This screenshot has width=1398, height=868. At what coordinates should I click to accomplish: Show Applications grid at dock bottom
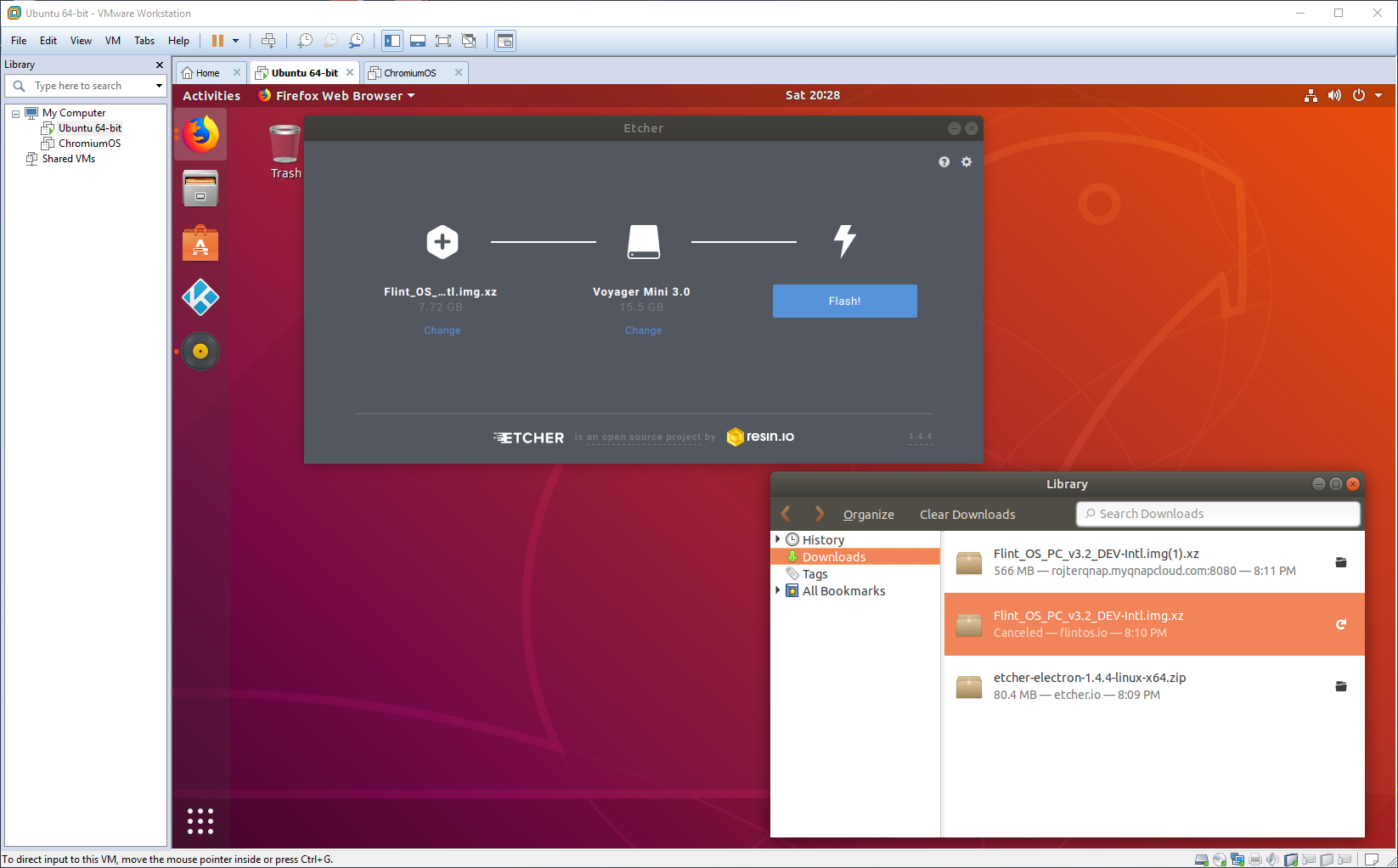coord(200,820)
